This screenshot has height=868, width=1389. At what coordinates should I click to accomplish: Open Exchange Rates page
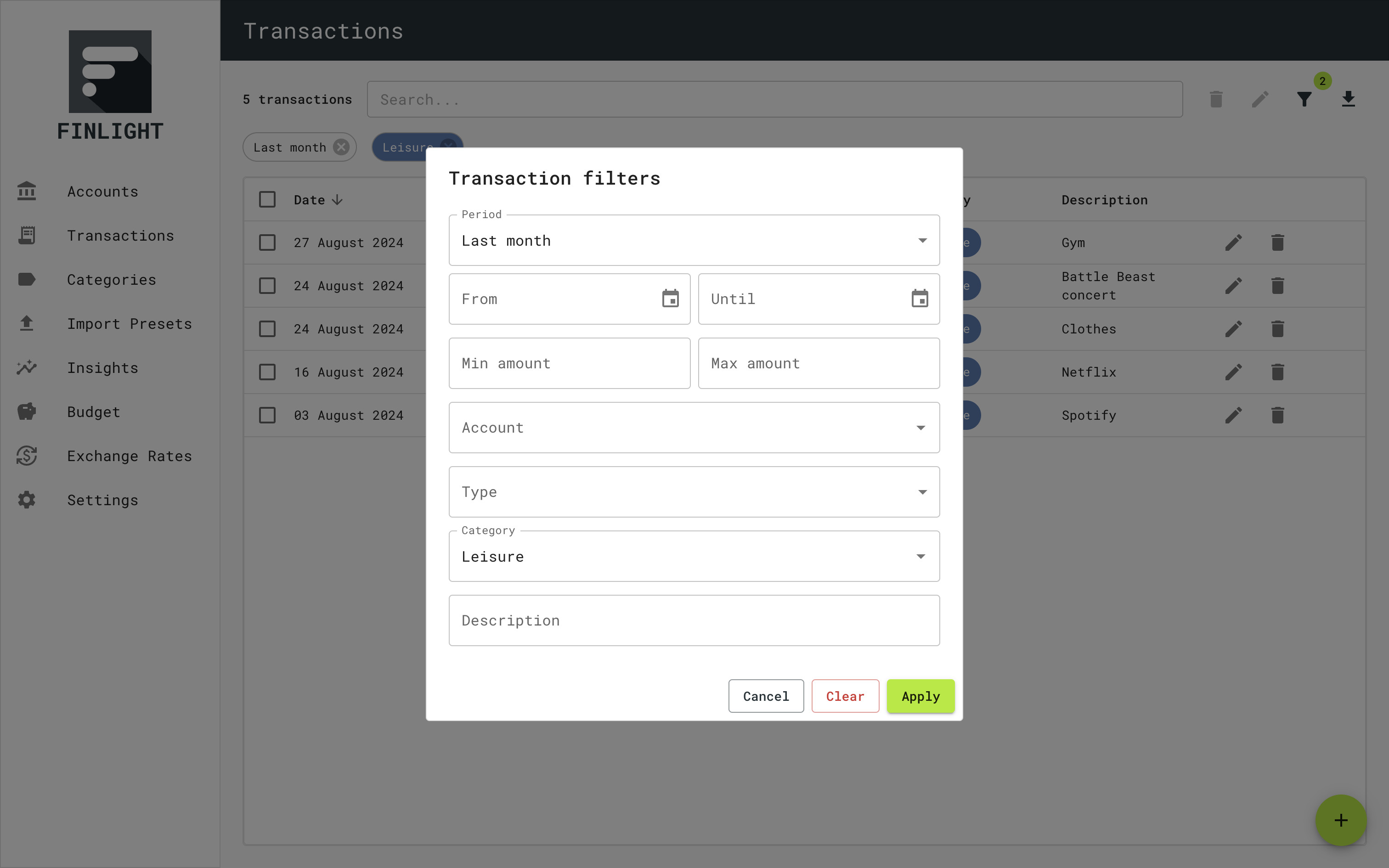129,456
